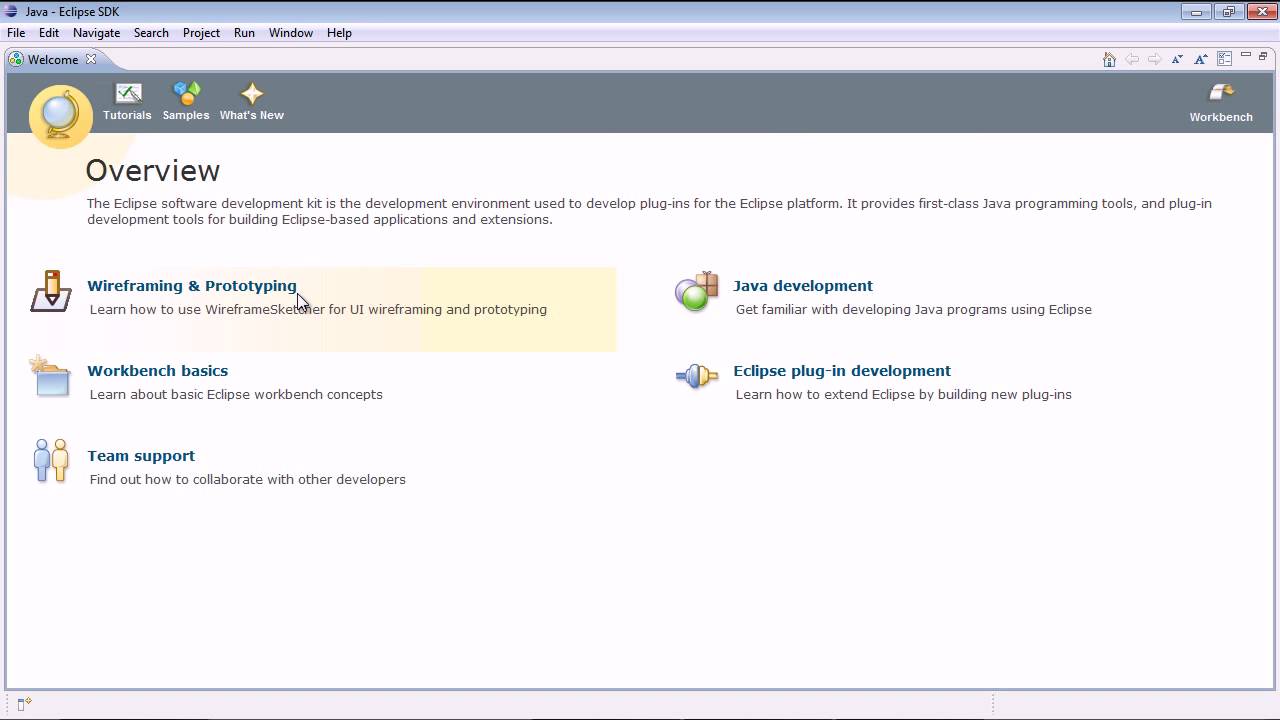Open the Help menu

339,33
